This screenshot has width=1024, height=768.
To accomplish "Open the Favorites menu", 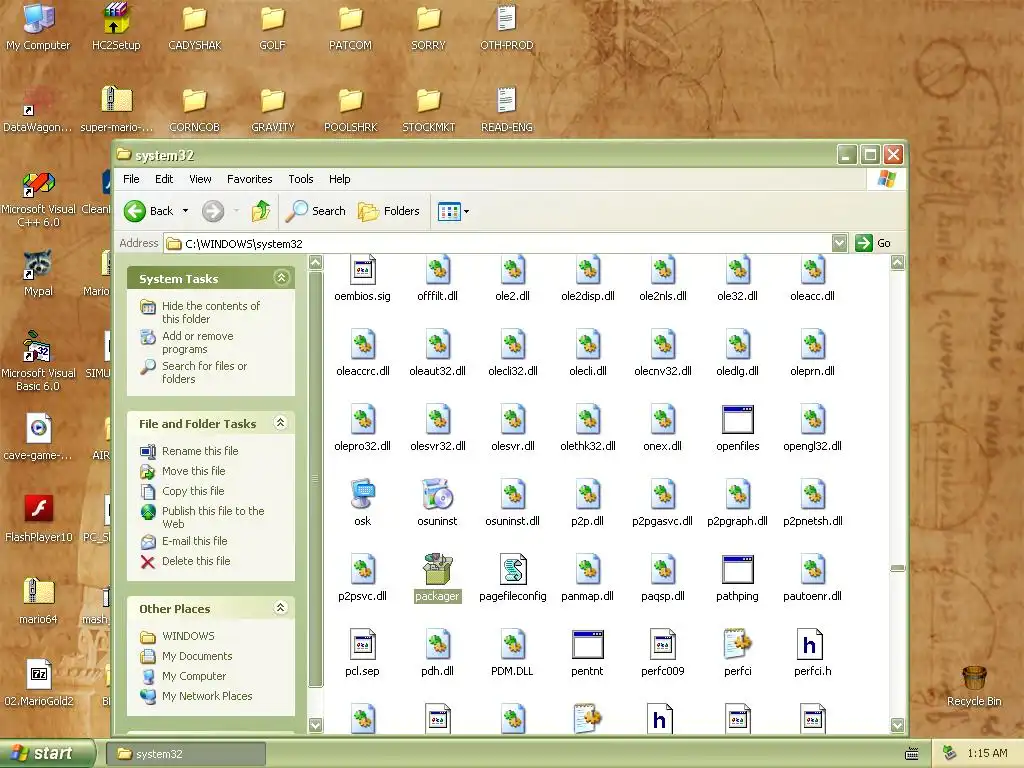I will pyautogui.click(x=249, y=179).
